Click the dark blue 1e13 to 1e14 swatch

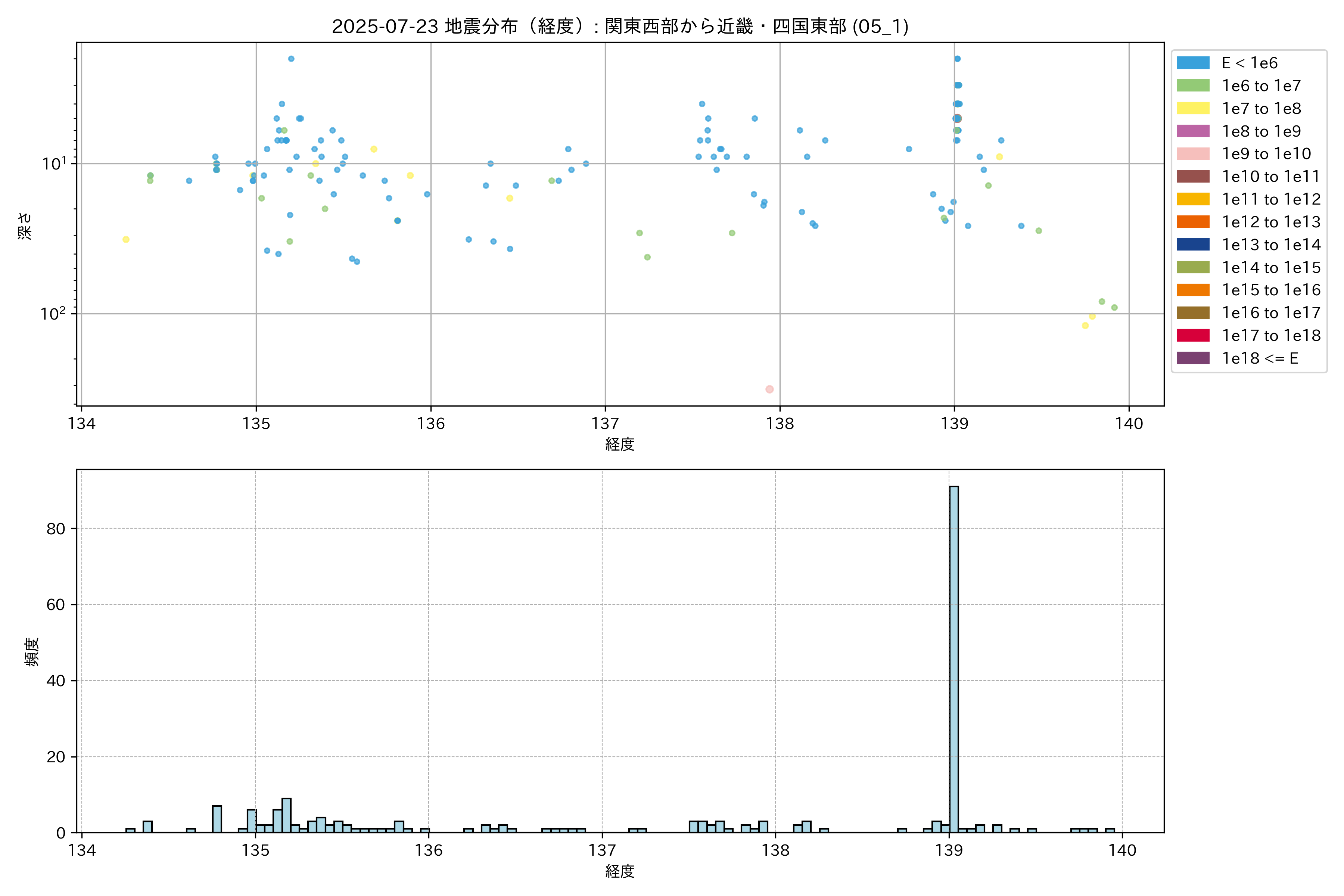coord(1193,245)
